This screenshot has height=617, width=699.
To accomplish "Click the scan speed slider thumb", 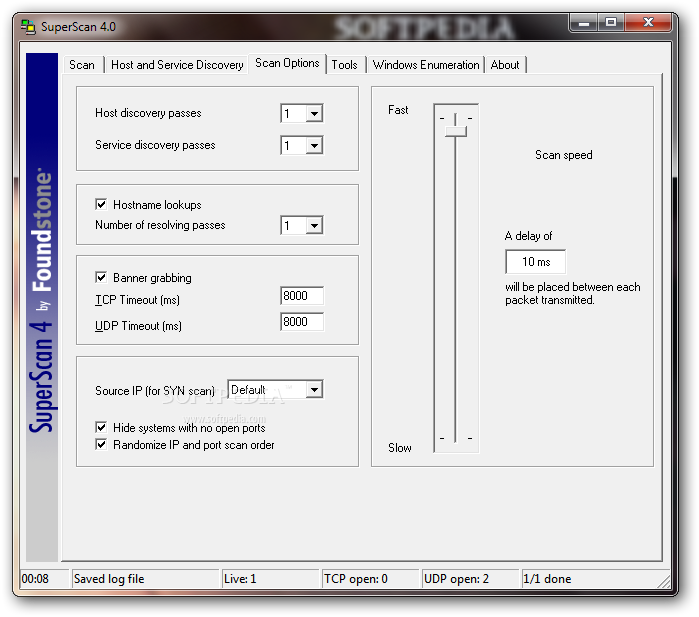I will (x=456, y=132).
